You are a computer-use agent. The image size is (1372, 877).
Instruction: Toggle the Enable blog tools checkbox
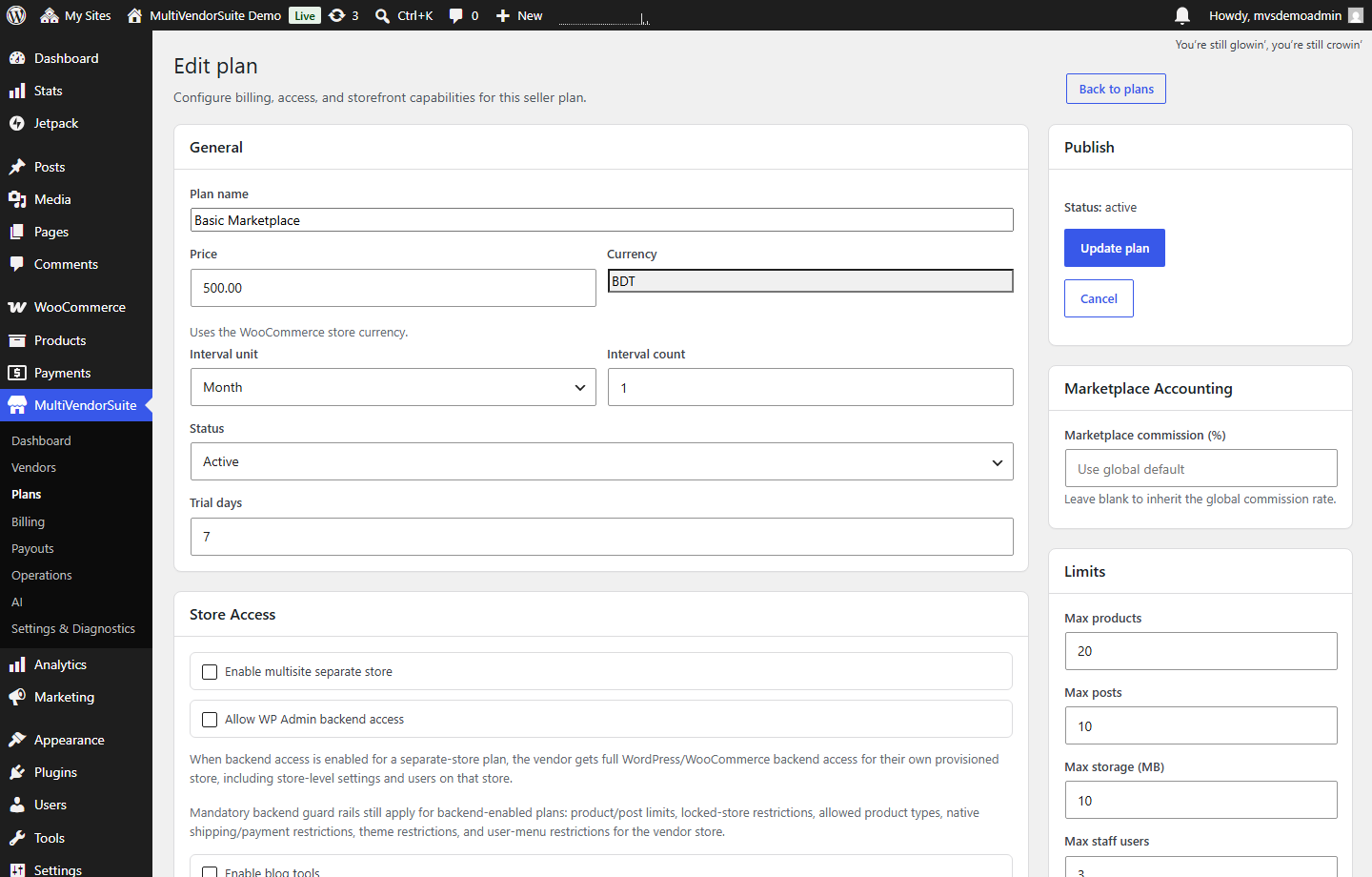pos(210,871)
